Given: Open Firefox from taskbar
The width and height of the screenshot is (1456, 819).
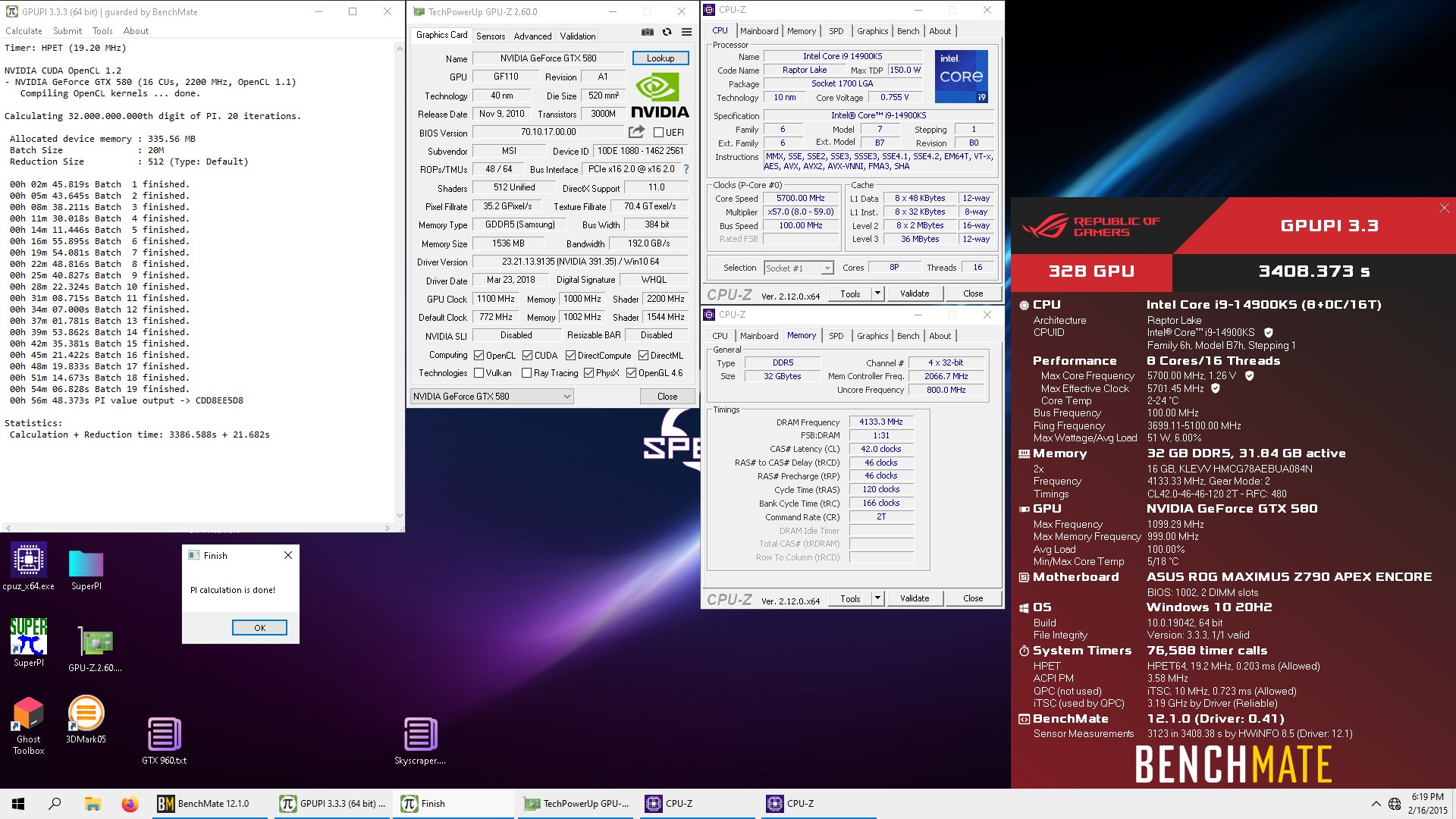Looking at the screenshot, I should coord(130,804).
